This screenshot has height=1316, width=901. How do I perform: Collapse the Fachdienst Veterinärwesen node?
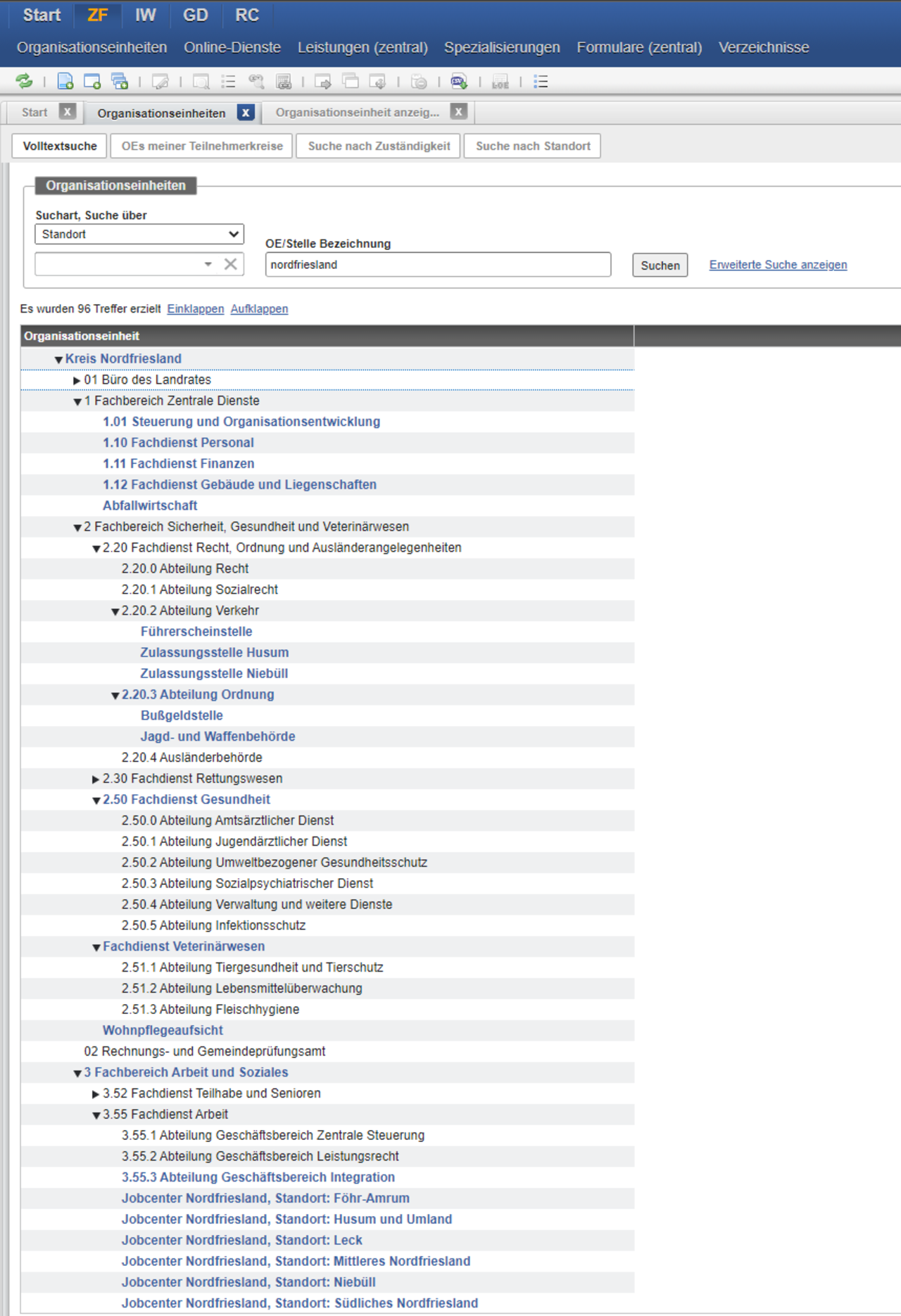click(x=96, y=948)
